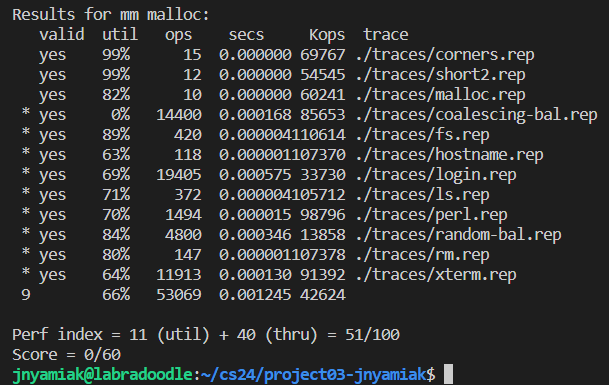This screenshot has width=609, height=385.
Task: Click the 'Kops' column header
Action: 327,35
